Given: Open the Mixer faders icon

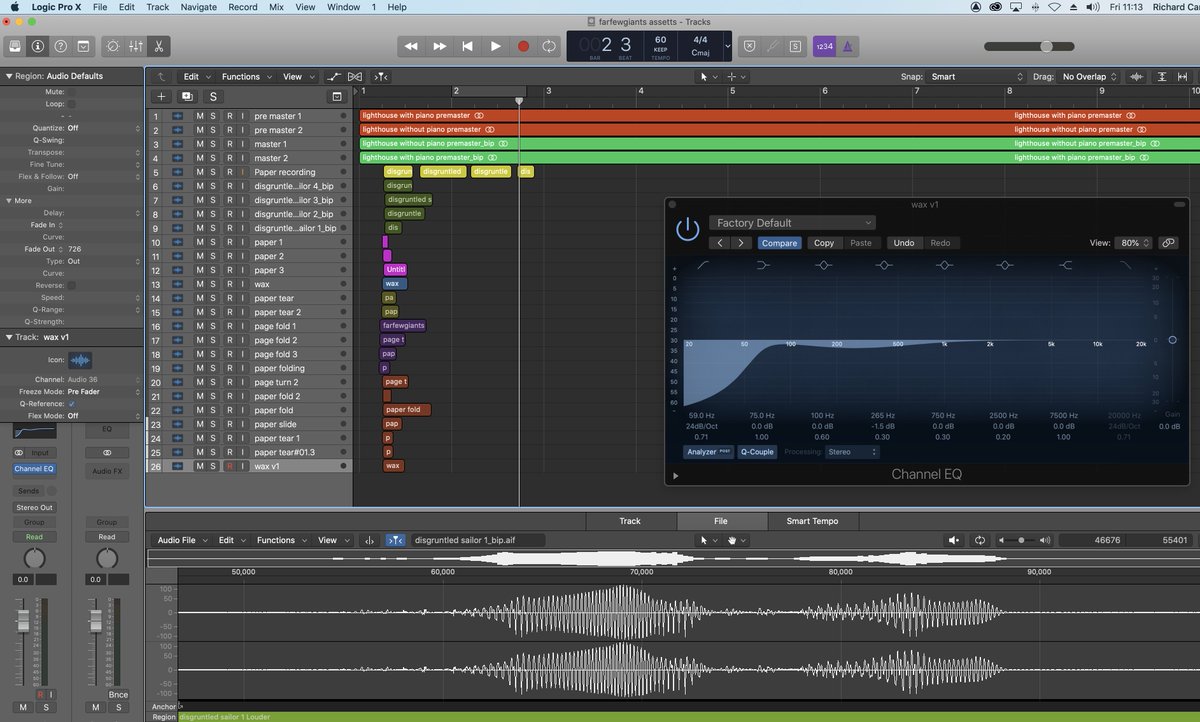Looking at the screenshot, I should tap(135, 46).
